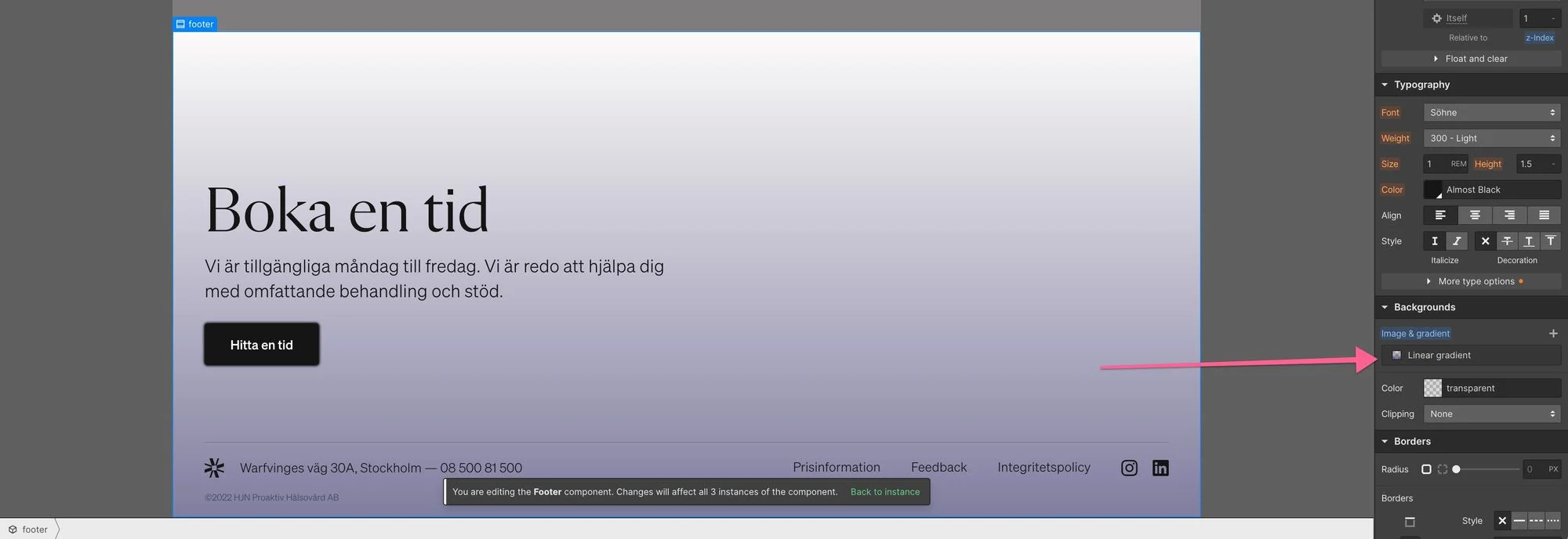Click the Hitta en tid button
1568x539 pixels.
262,345
